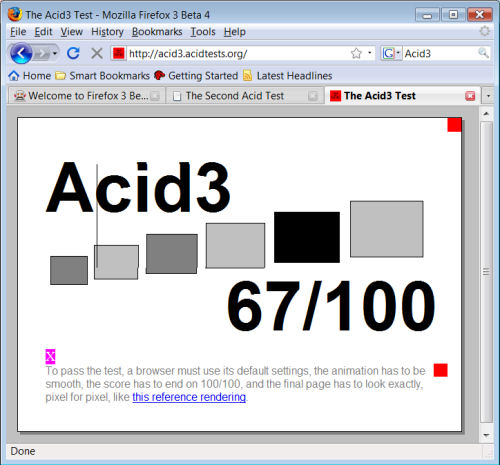Screen dimensions: 500x465
Task: Click the scrollbar down arrow
Action: [x=486, y=435]
